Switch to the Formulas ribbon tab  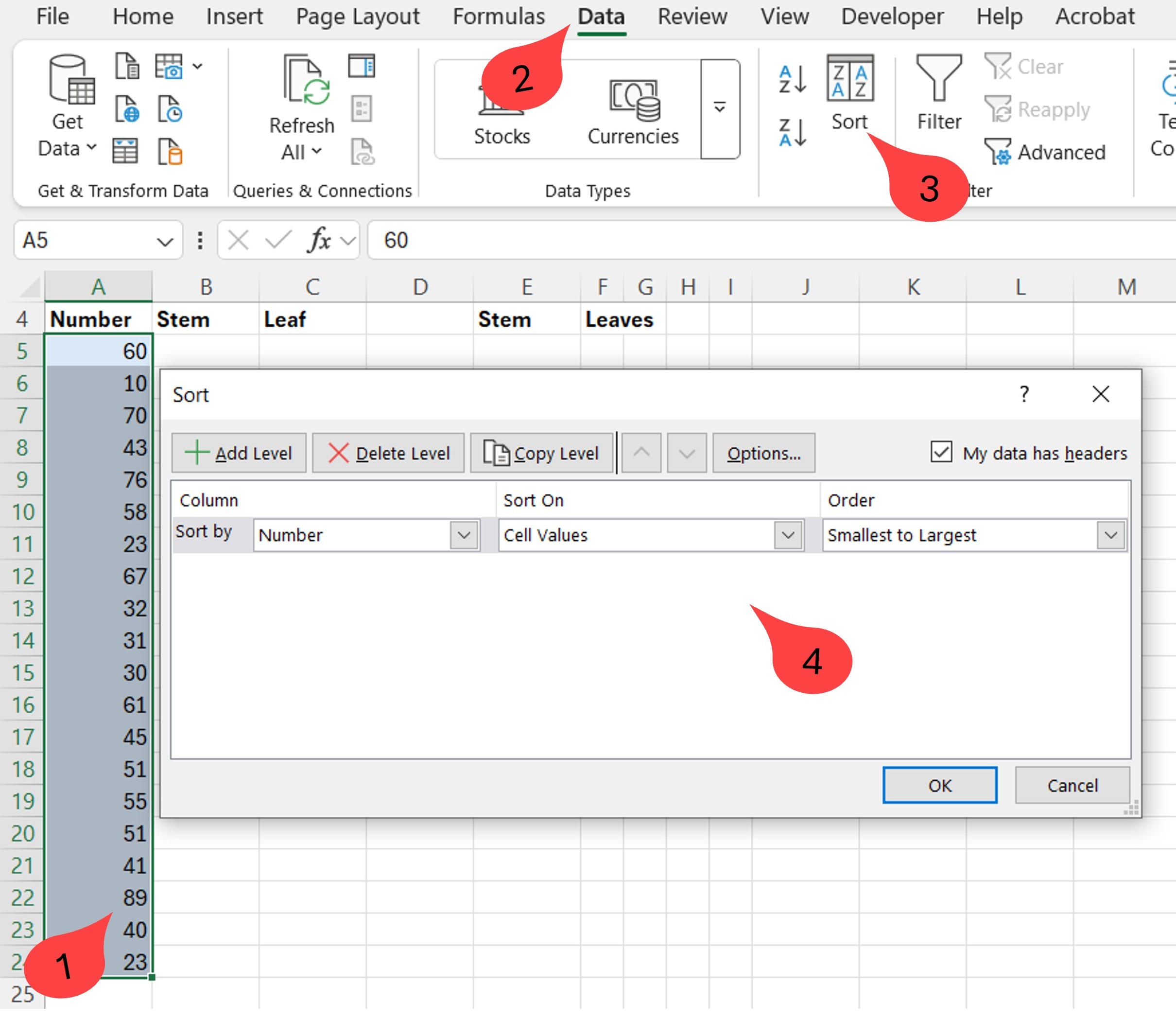(499, 17)
